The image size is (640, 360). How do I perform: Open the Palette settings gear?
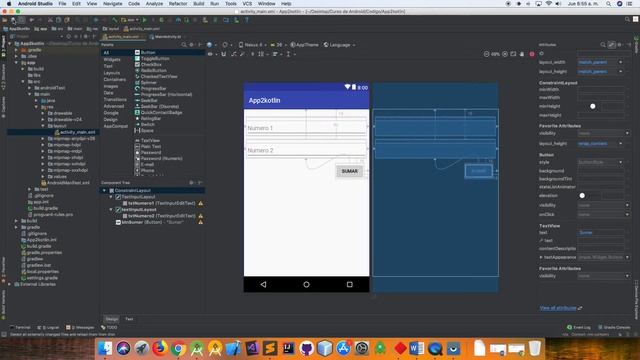(x=191, y=44)
